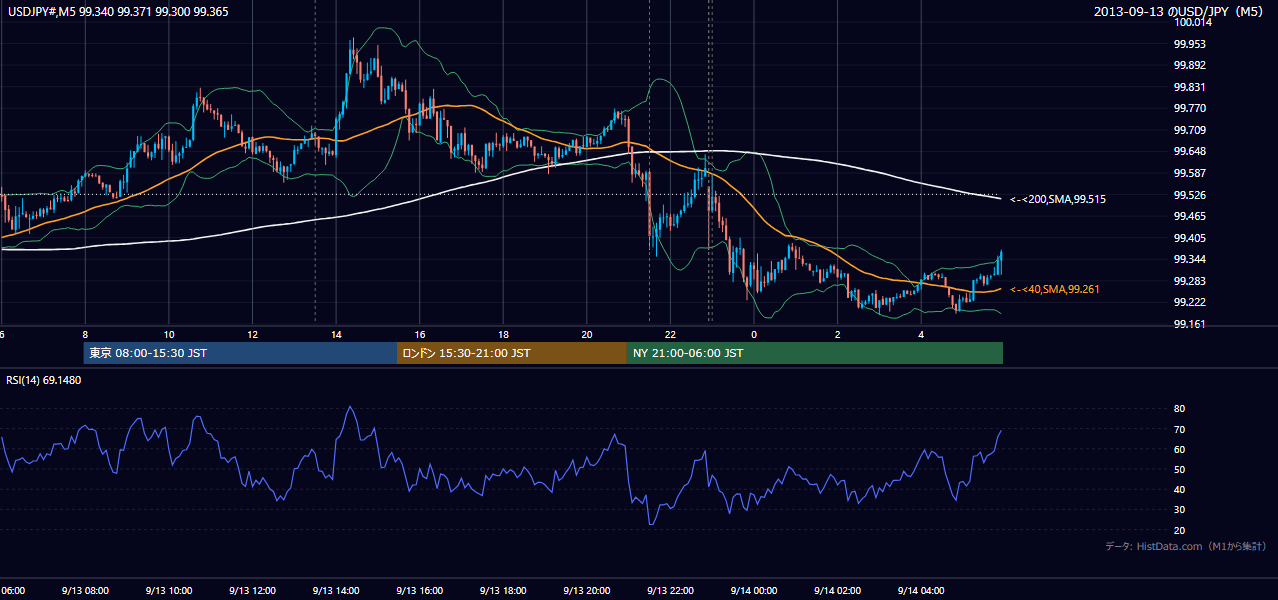Viewport: 1278px width, 600px height.
Task: Click the 9/14 04:00 time label
Action: coord(921,591)
